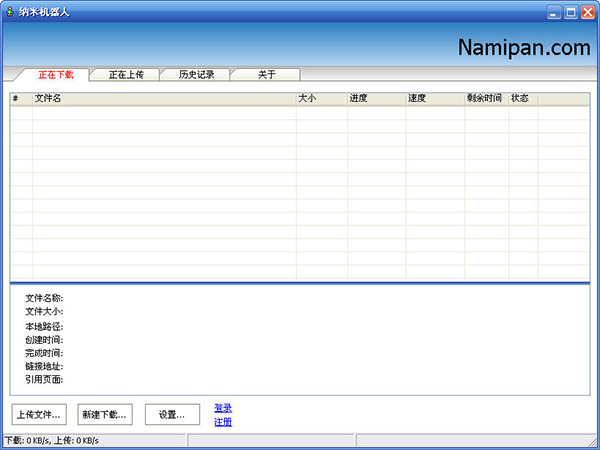Sort by the # column header

click(x=21, y=99)
